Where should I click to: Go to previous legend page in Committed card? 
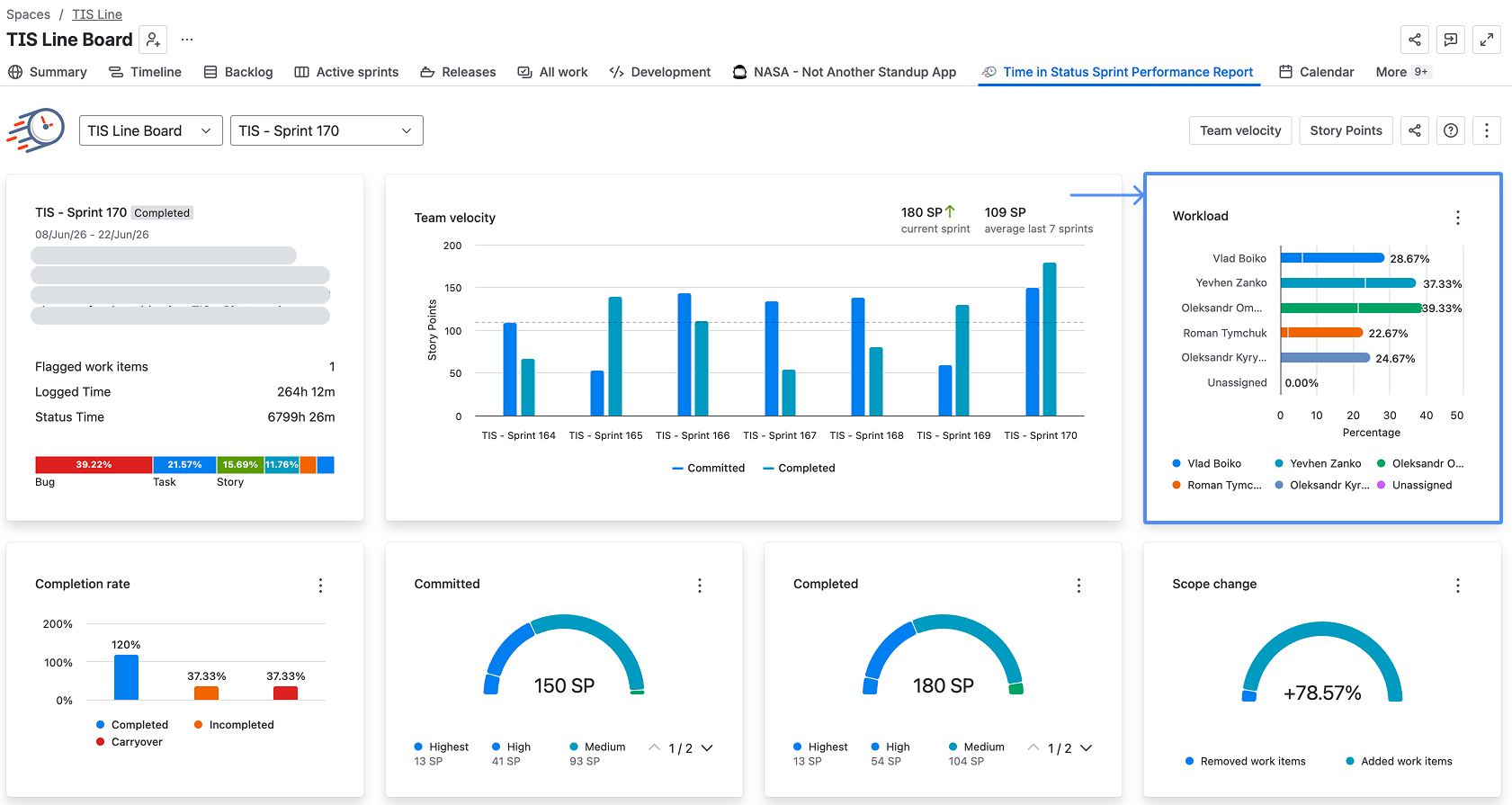click(654, 747)
